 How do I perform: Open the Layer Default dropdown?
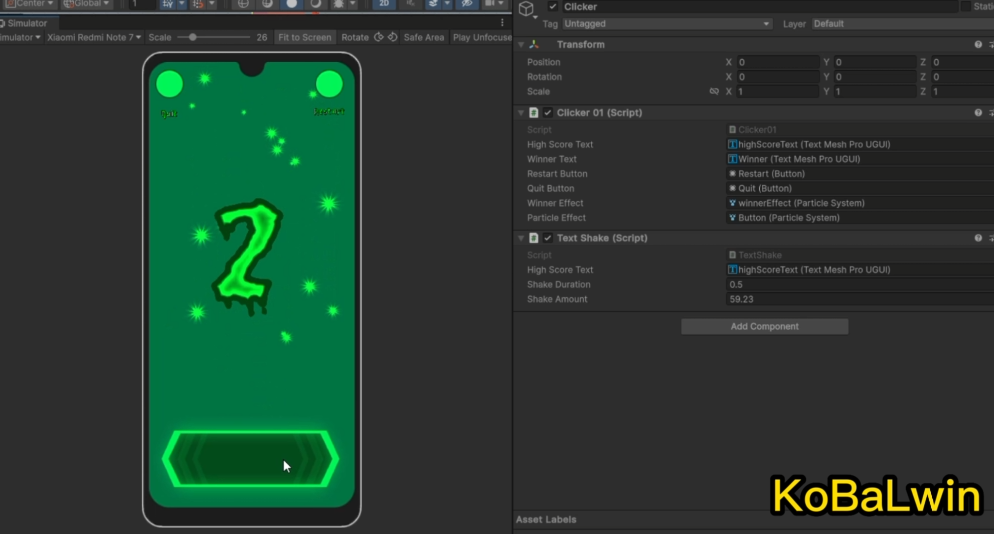902,23
